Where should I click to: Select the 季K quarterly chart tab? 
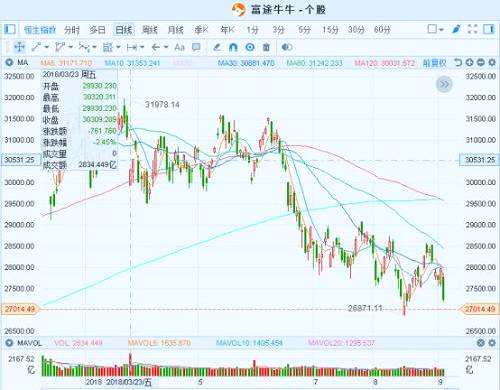click(201, 30)
